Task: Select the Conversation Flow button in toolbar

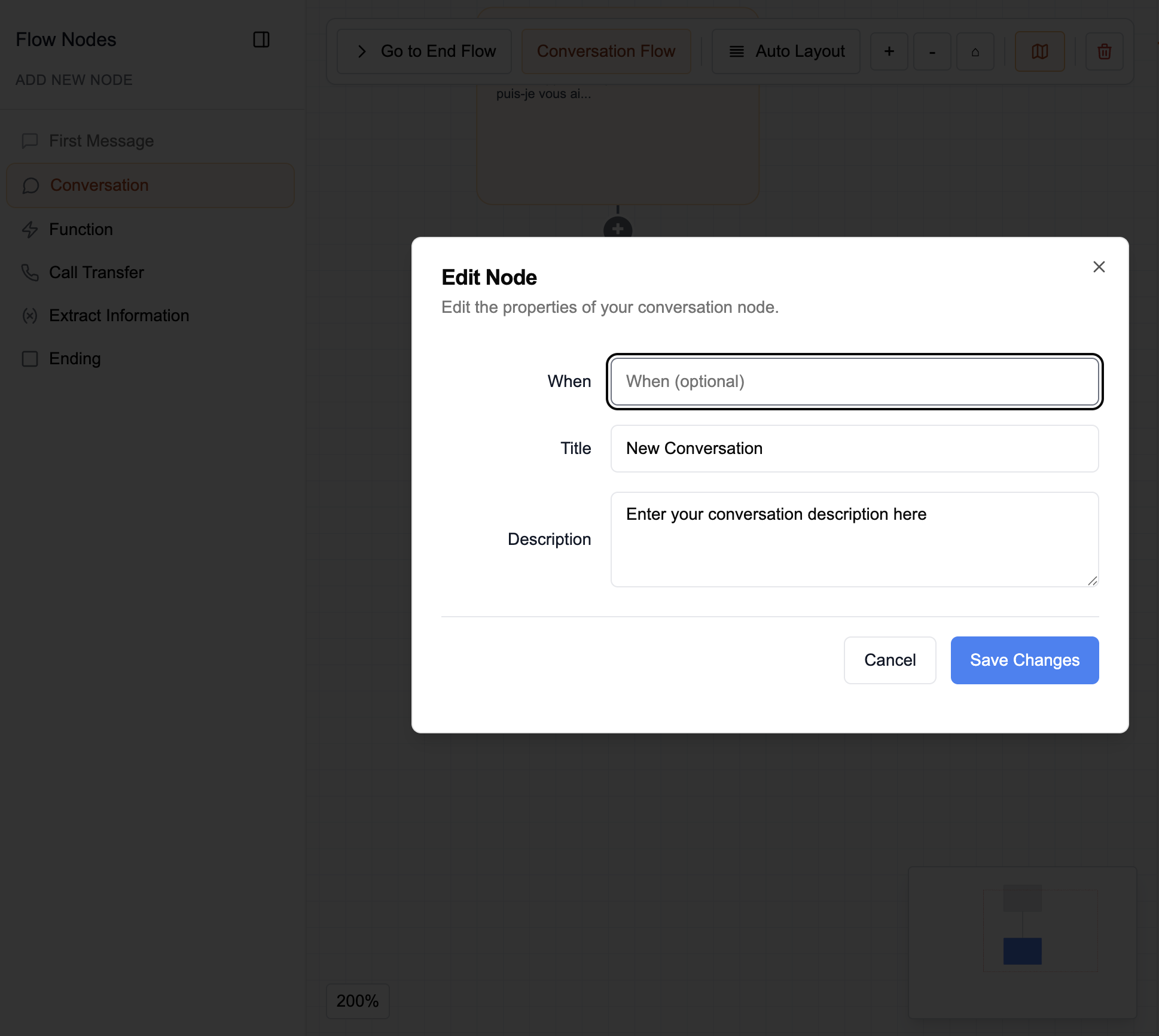Action: pos(606,51)
